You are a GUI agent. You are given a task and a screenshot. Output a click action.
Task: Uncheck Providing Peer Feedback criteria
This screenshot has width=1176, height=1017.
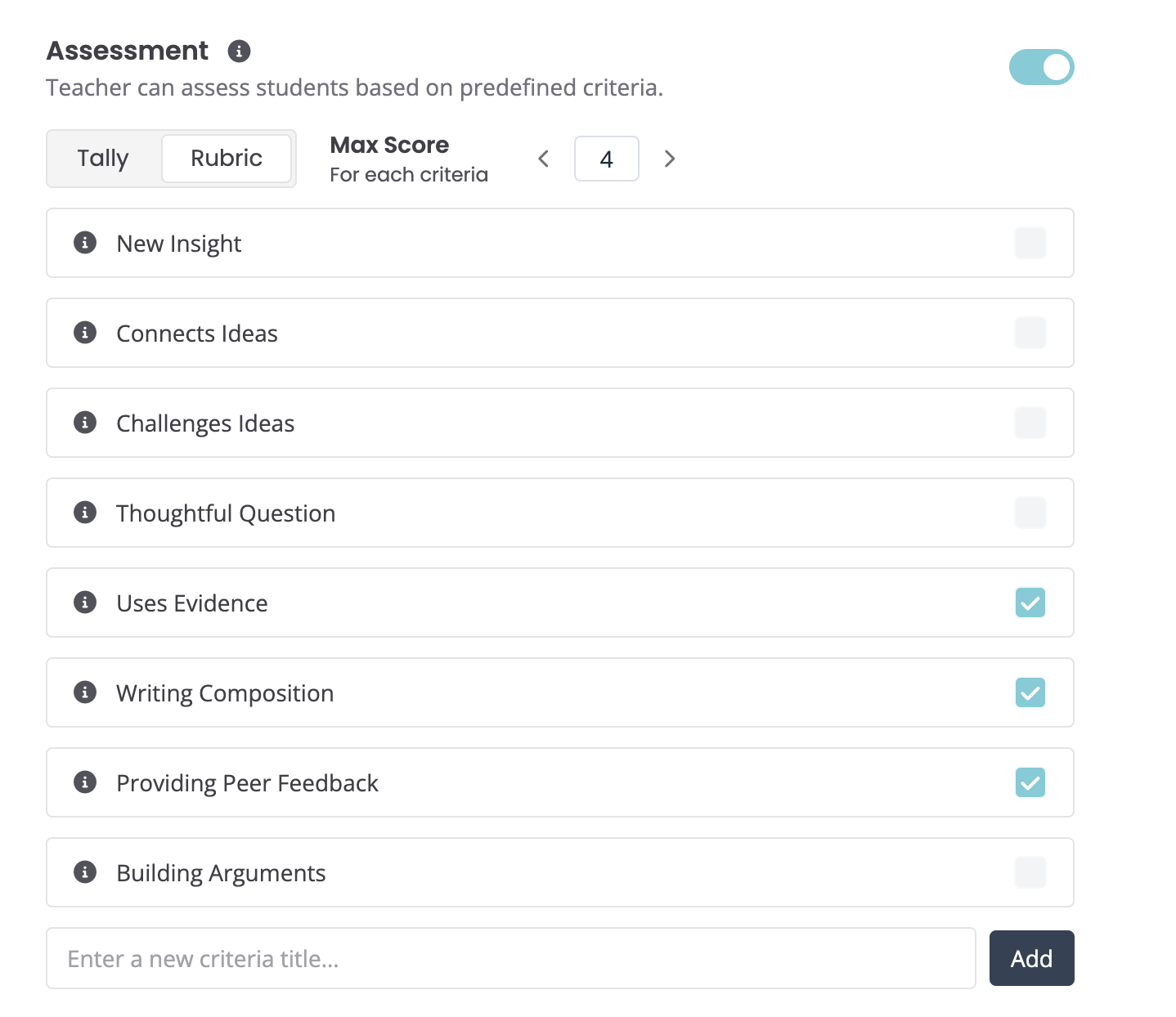1030,782
